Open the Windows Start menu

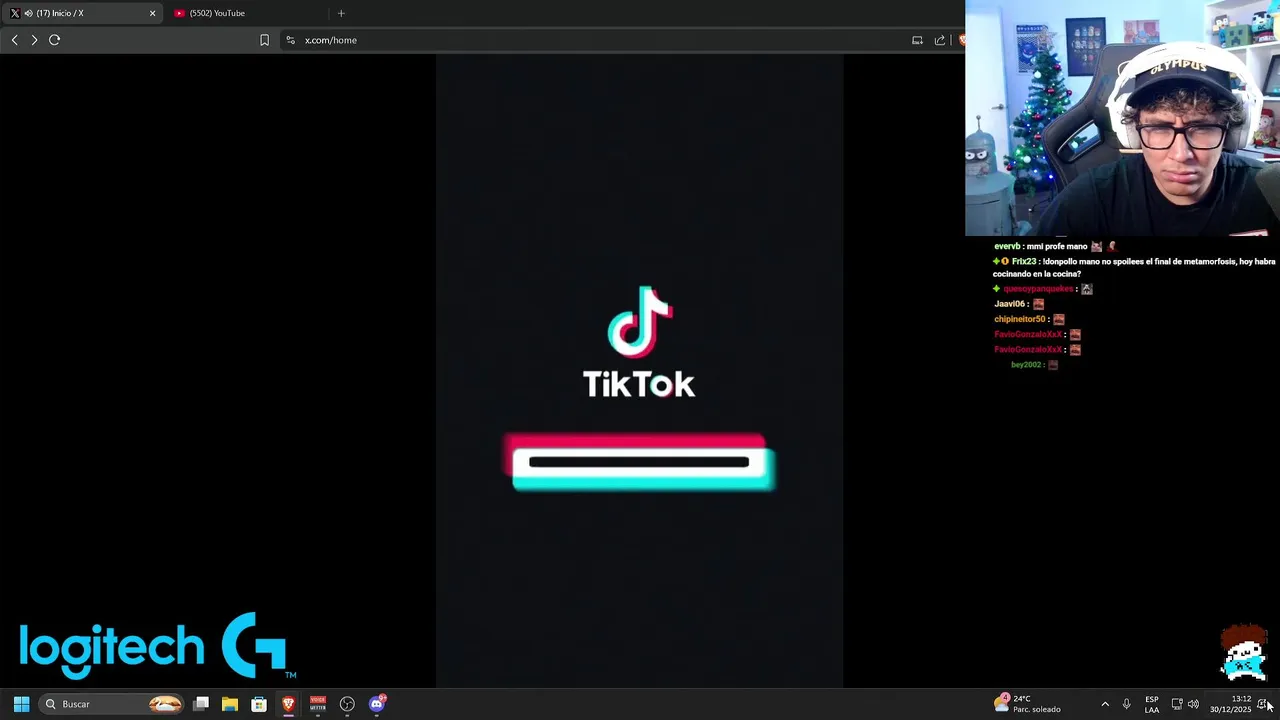coord(21,704)
